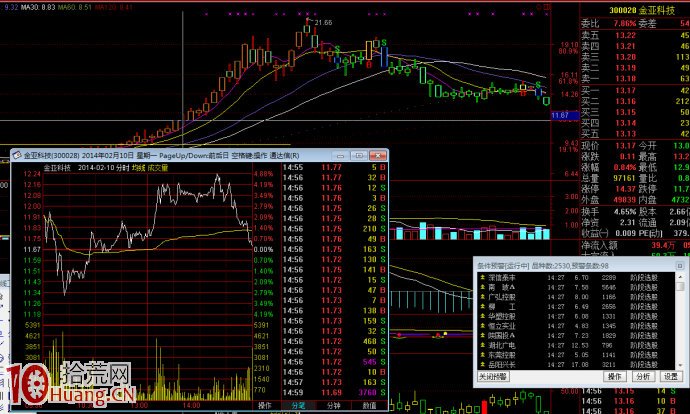
Task: Click the star icon beside 东莞控股
Action: click(483, 355)
